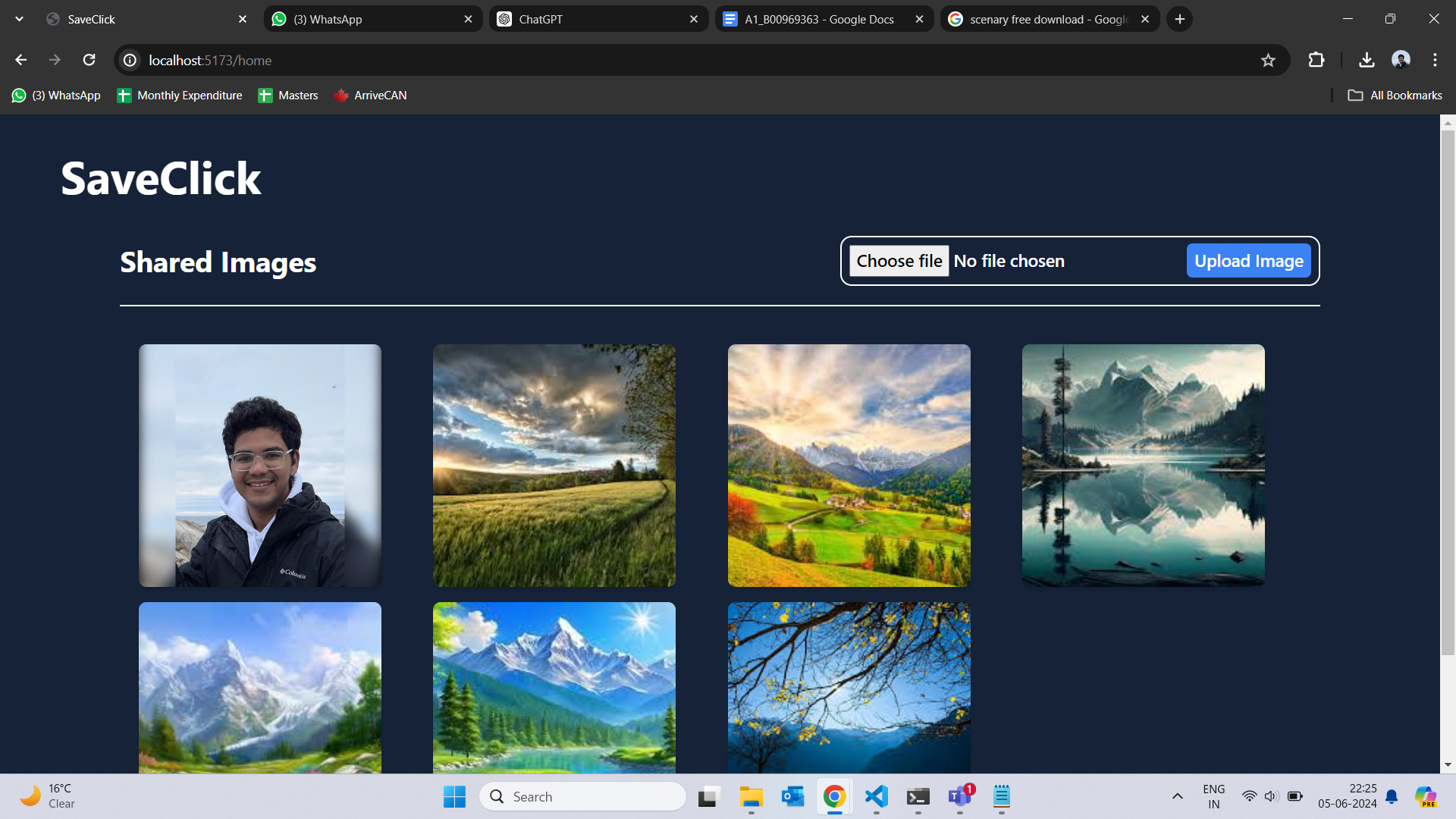The height and width of the screenshot is (819, 1456).
Task: Open Chrome's three-dot settings menu
Action: (x=1435, y=60)
